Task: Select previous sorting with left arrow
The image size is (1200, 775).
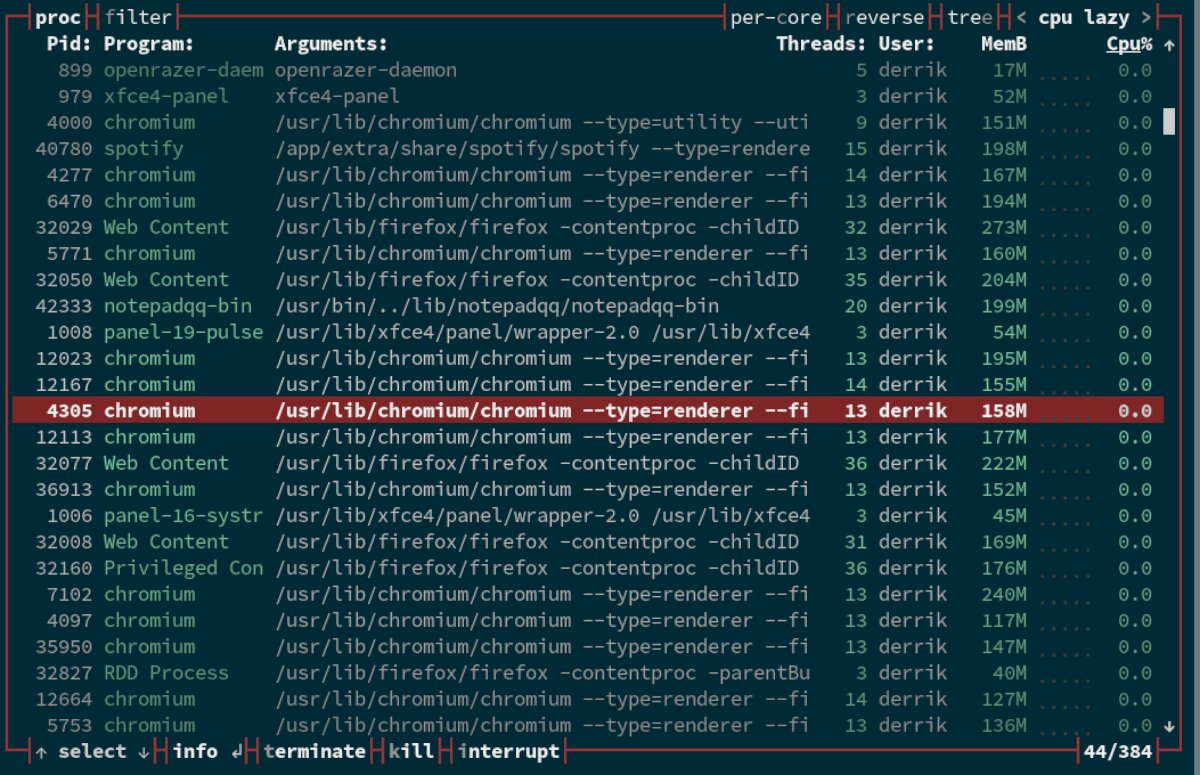Action: click(1021, 17)
